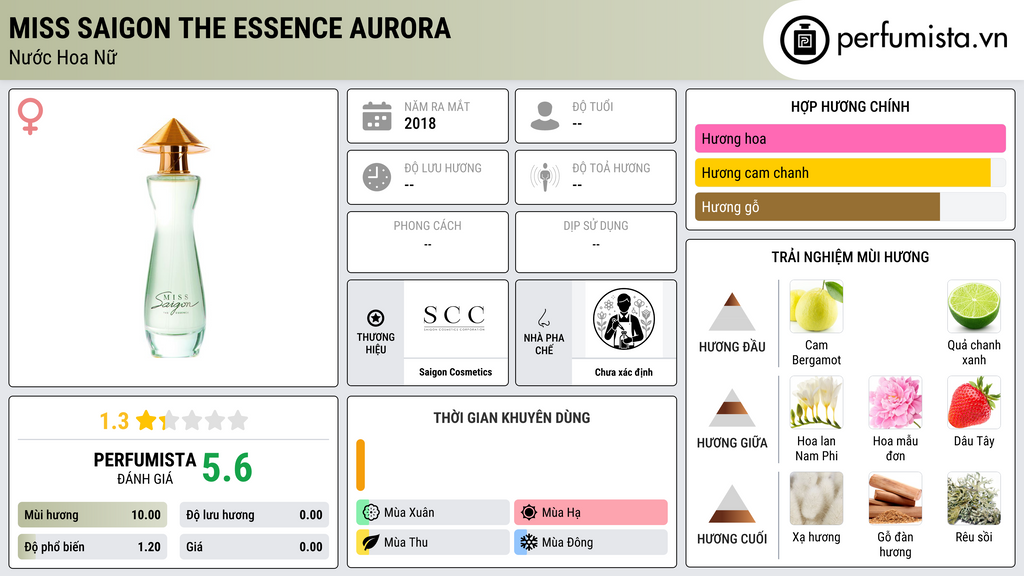The width and height of the screenshot is (1024, 576).
Task: Click the star badge icon above Thương hiệu
Action: tap(376, 318)
